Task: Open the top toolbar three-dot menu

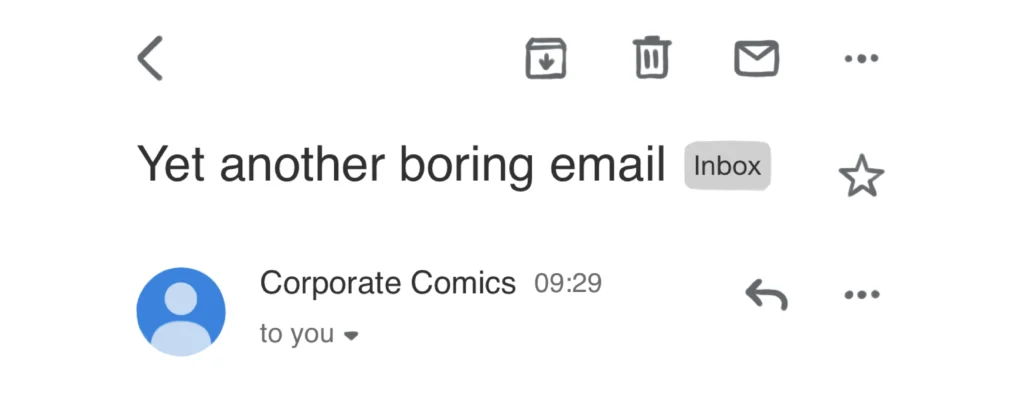Action: (x=861, y=59)
